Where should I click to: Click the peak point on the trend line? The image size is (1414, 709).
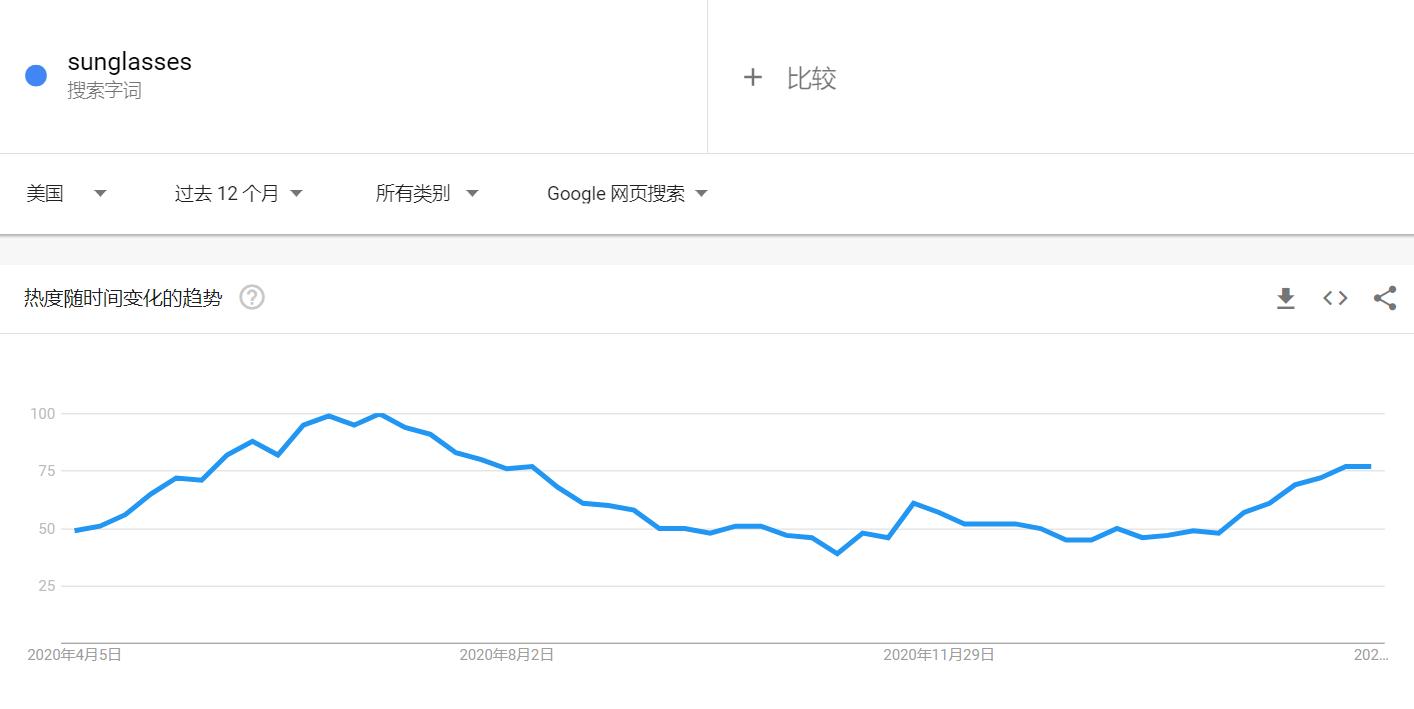pos(378,413)
